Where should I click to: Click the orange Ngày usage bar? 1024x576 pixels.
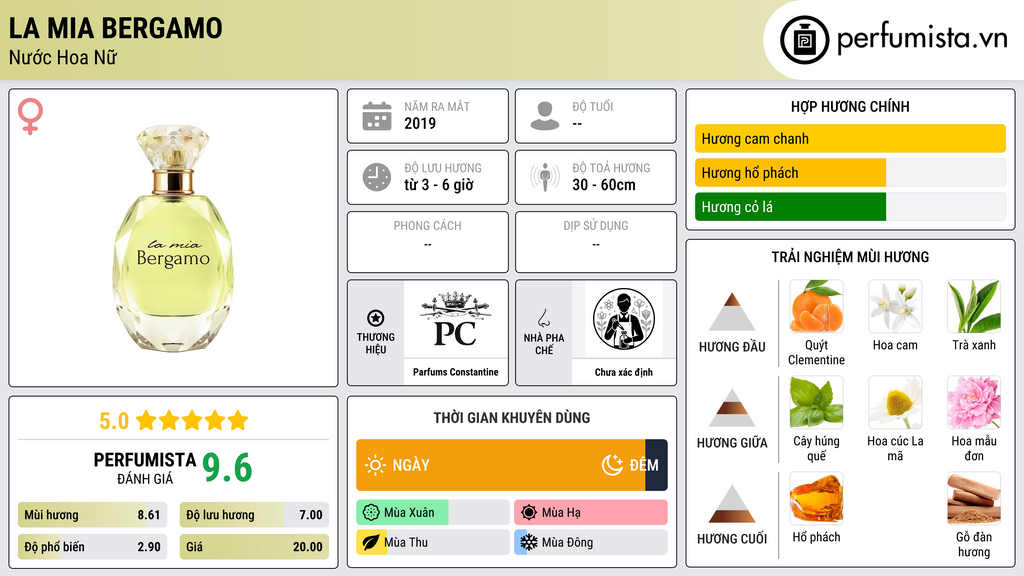click(x=501, y=465)
